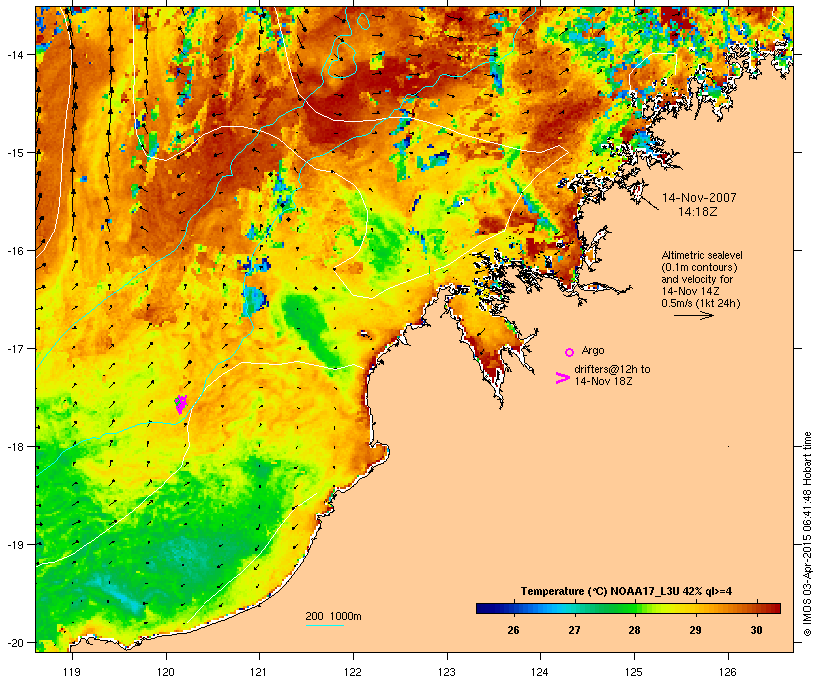Click the -15 latitude axis label
Viewport: 820px width, 680px height.
click(15, 153)
